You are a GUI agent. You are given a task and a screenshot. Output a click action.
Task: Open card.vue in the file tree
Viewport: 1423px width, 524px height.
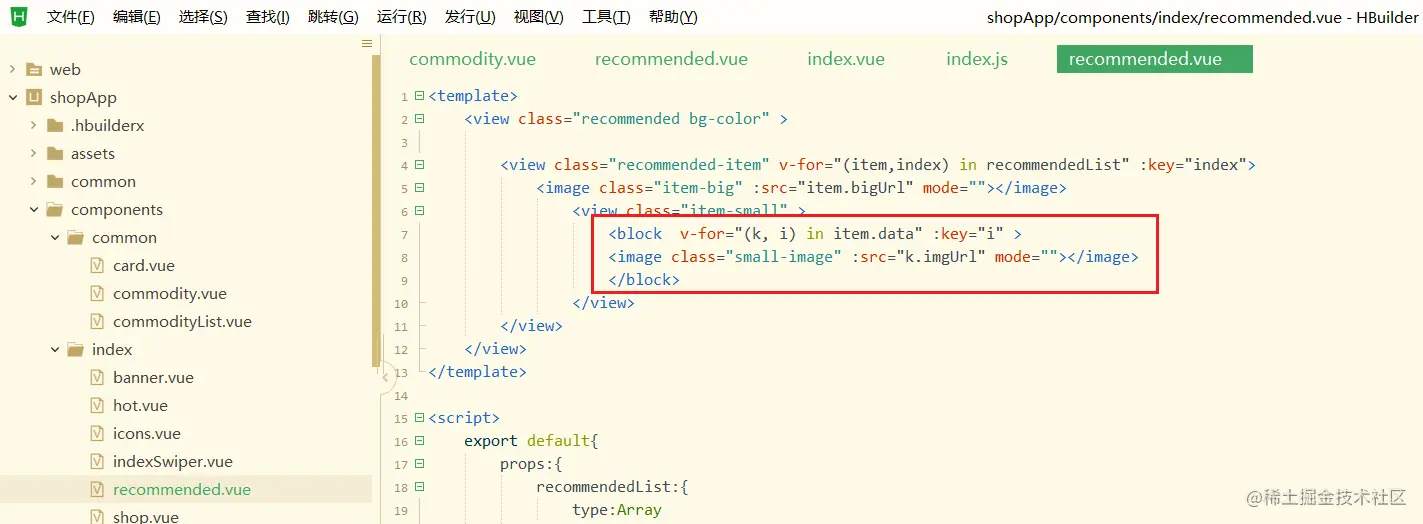click(143, 265)
